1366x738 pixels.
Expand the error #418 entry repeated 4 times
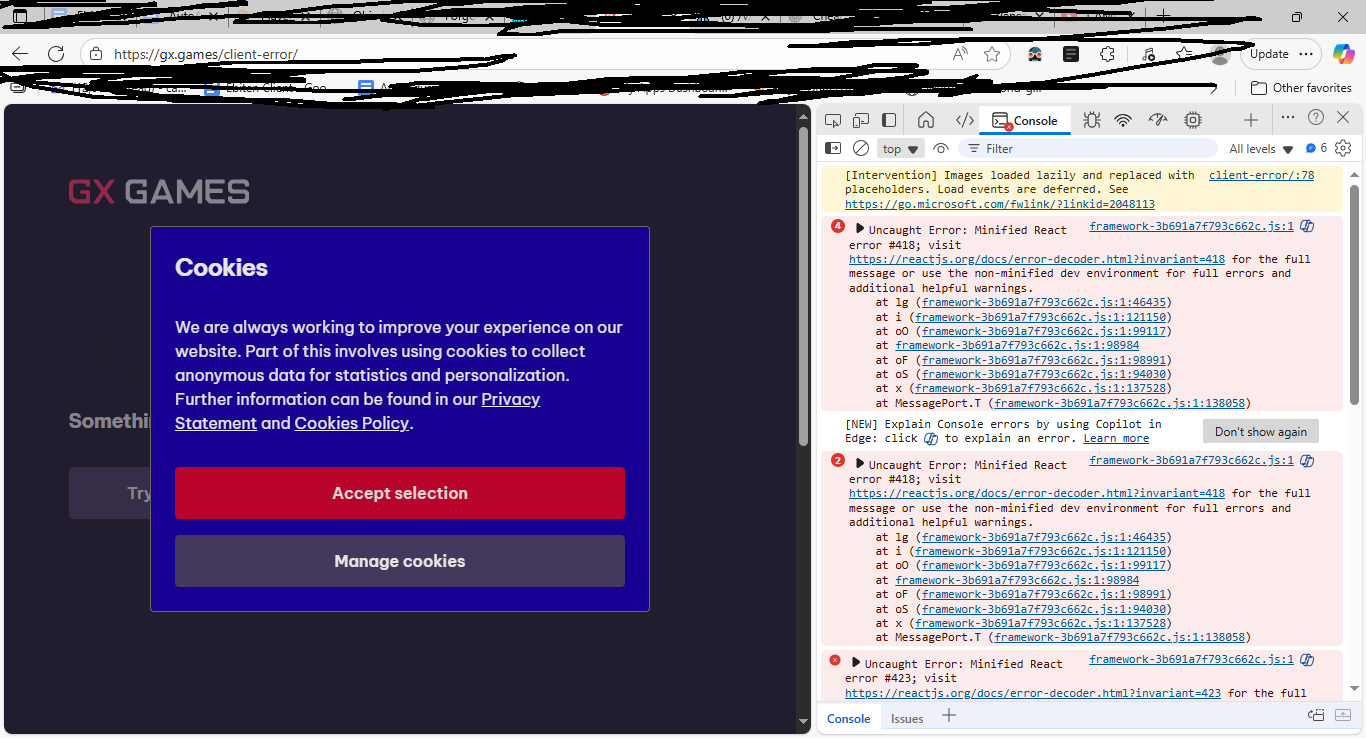tap(860, 229)
